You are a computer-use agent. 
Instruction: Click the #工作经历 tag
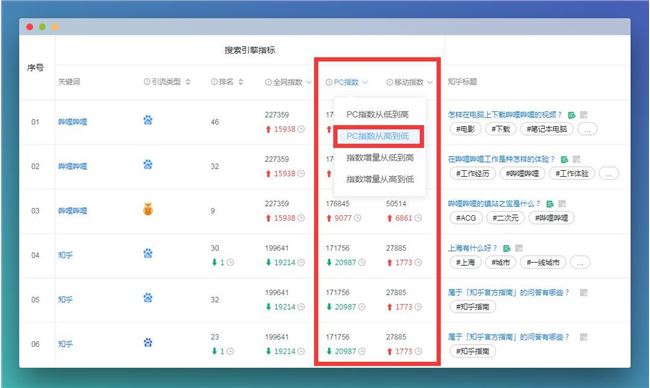(473, 174)
